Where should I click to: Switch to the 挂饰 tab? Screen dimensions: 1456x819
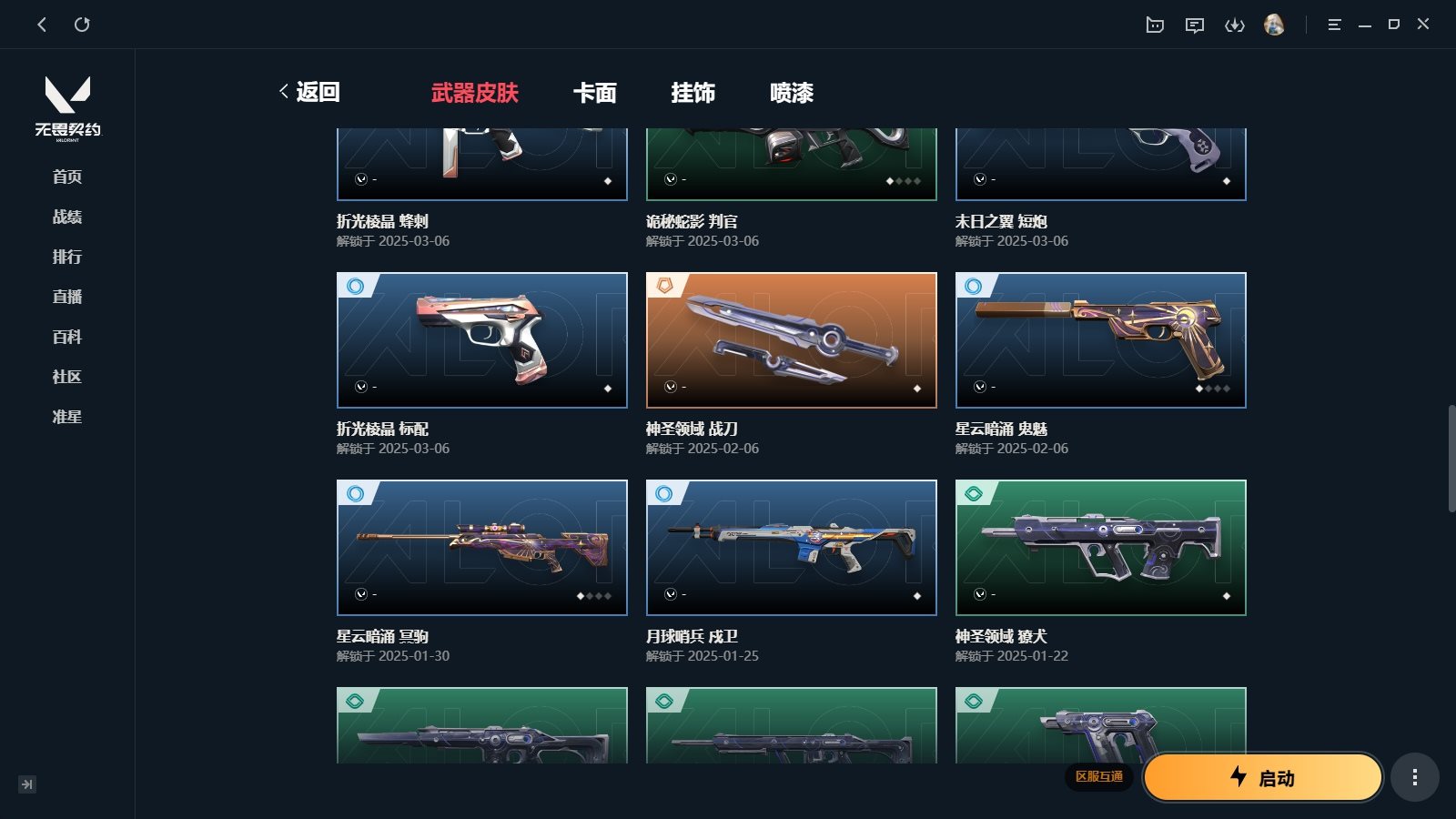693,93
